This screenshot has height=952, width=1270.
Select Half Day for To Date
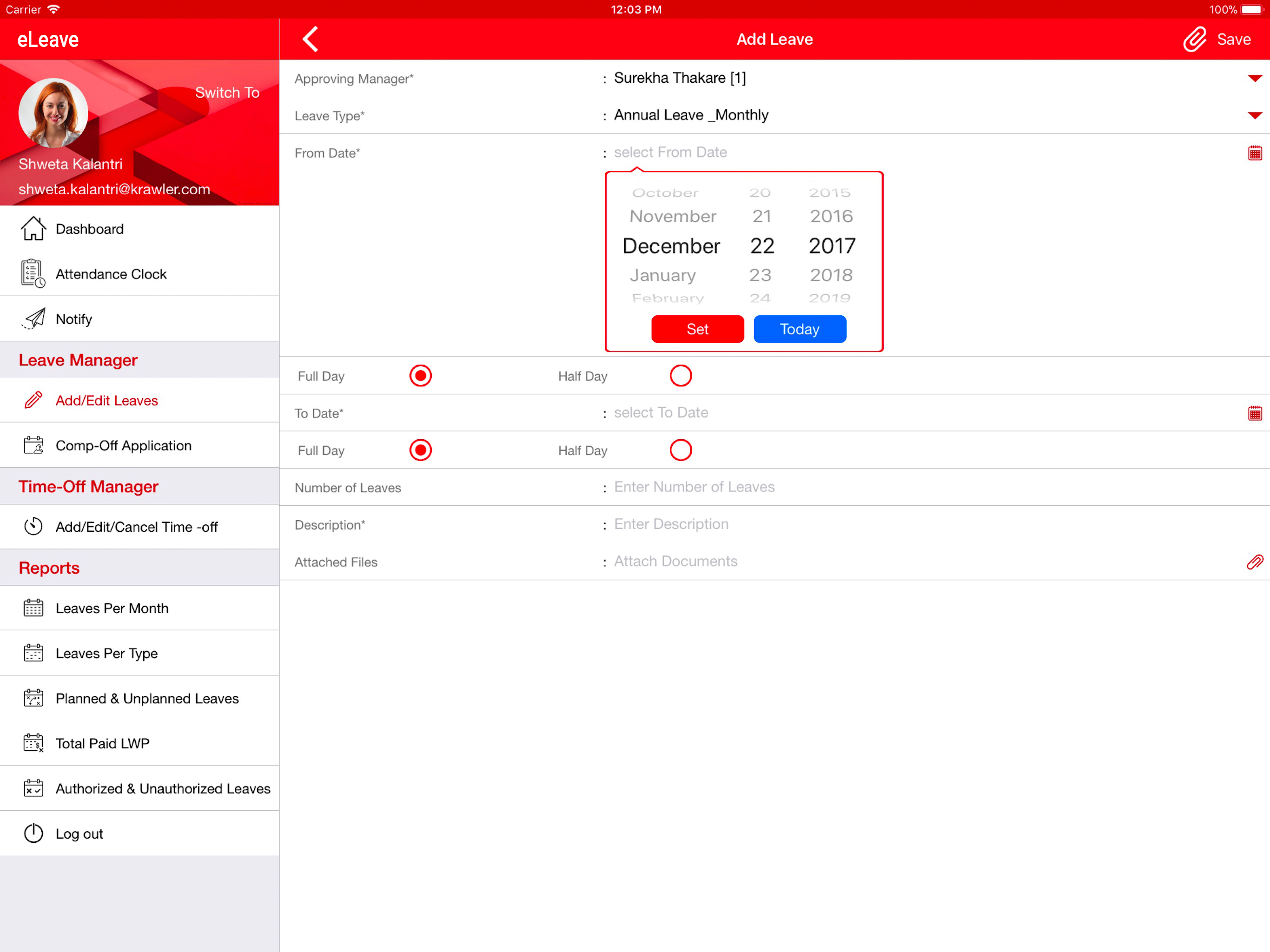[681, 450]
